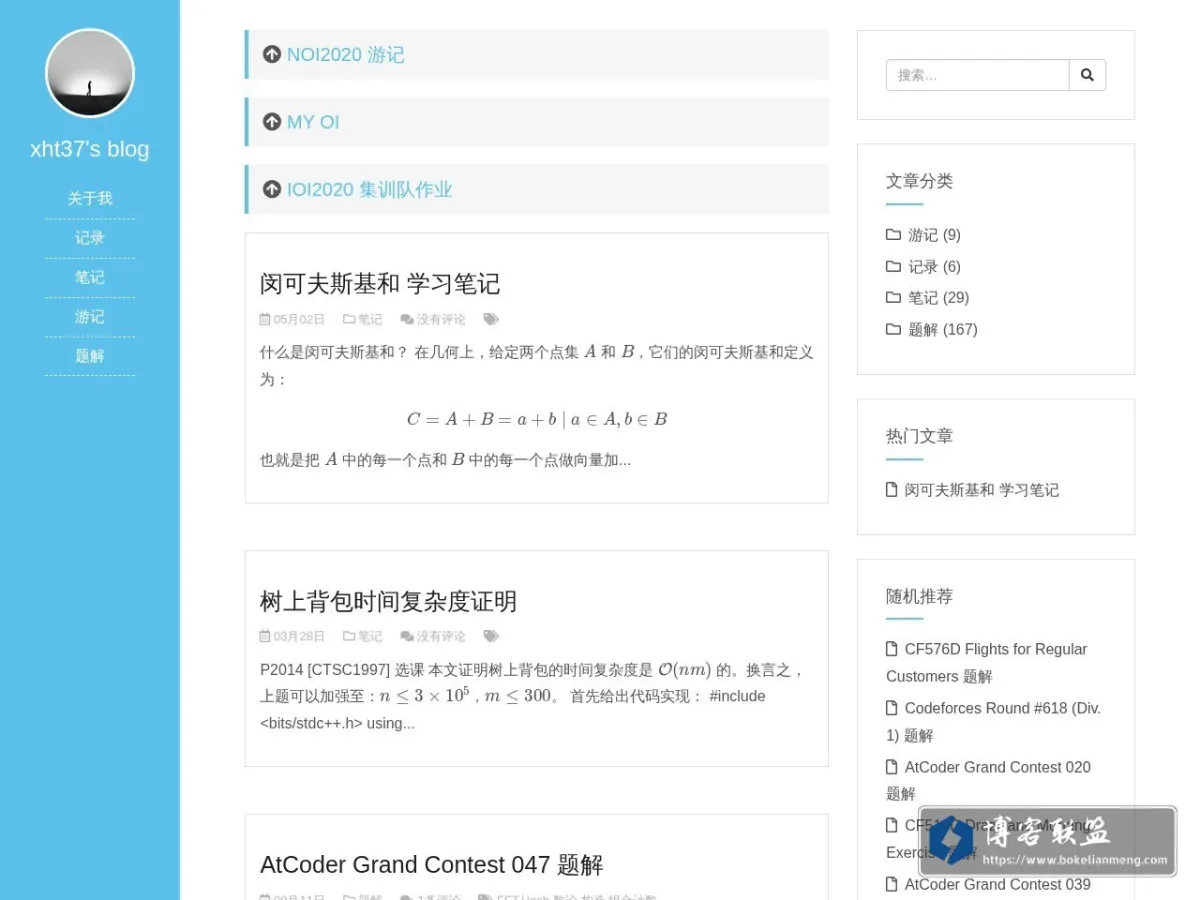
Task: Open 笔记 category under 闵可夫斯基和 post
Action: pyautogui.click(x=370, y=320)
